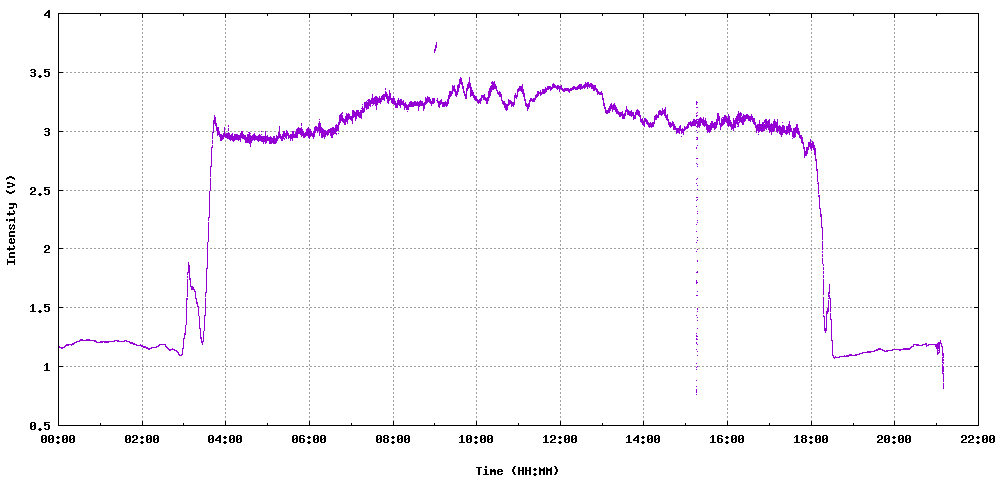
Task: Click the 4 intensity tick label
Action: pyautogui.click(x=48, y=14)
